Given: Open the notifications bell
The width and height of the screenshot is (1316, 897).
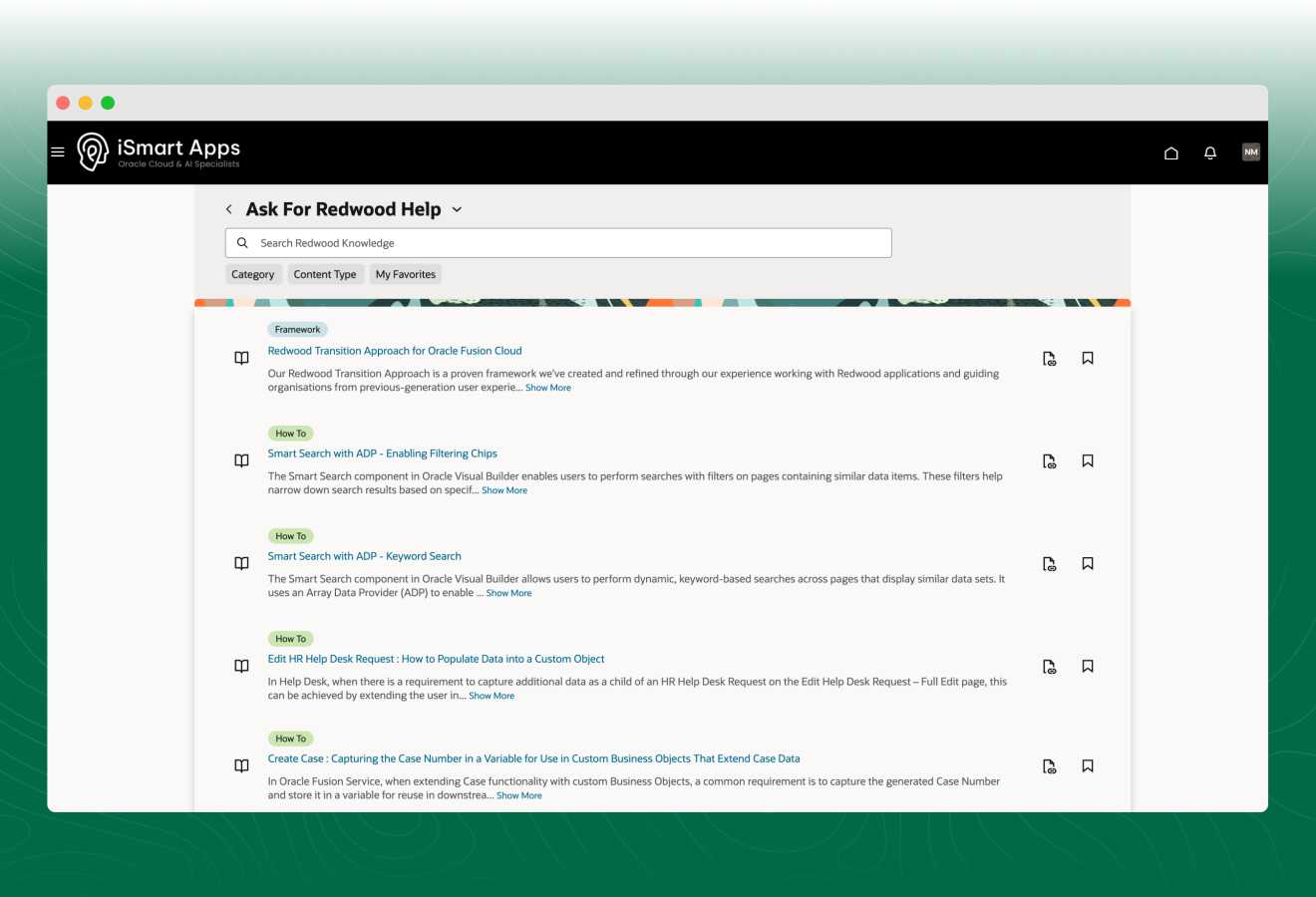Looking at the screenshot, I should (x=1210, y=151).
